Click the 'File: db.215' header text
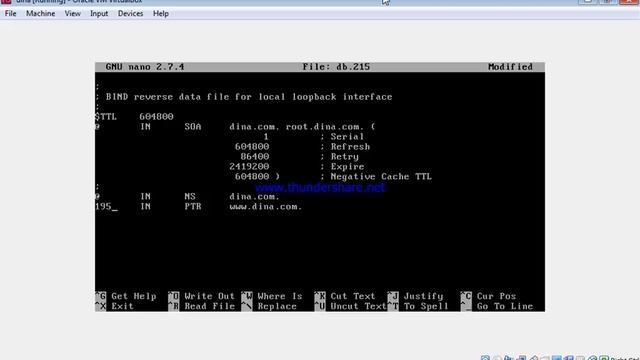This screenshot has width=640, height=360. [336, 67]
